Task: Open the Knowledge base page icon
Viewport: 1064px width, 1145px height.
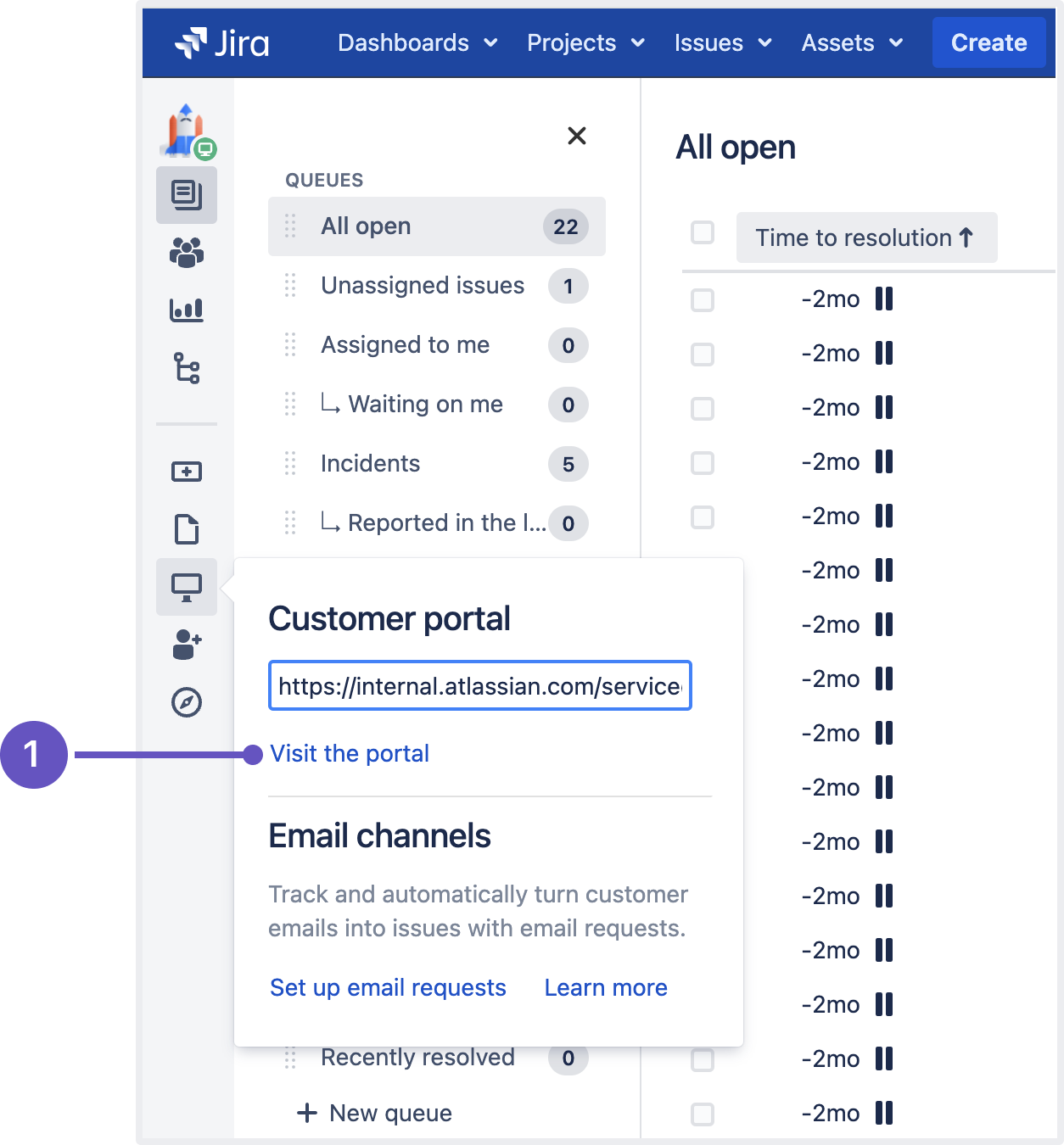Action: (187, 529)
